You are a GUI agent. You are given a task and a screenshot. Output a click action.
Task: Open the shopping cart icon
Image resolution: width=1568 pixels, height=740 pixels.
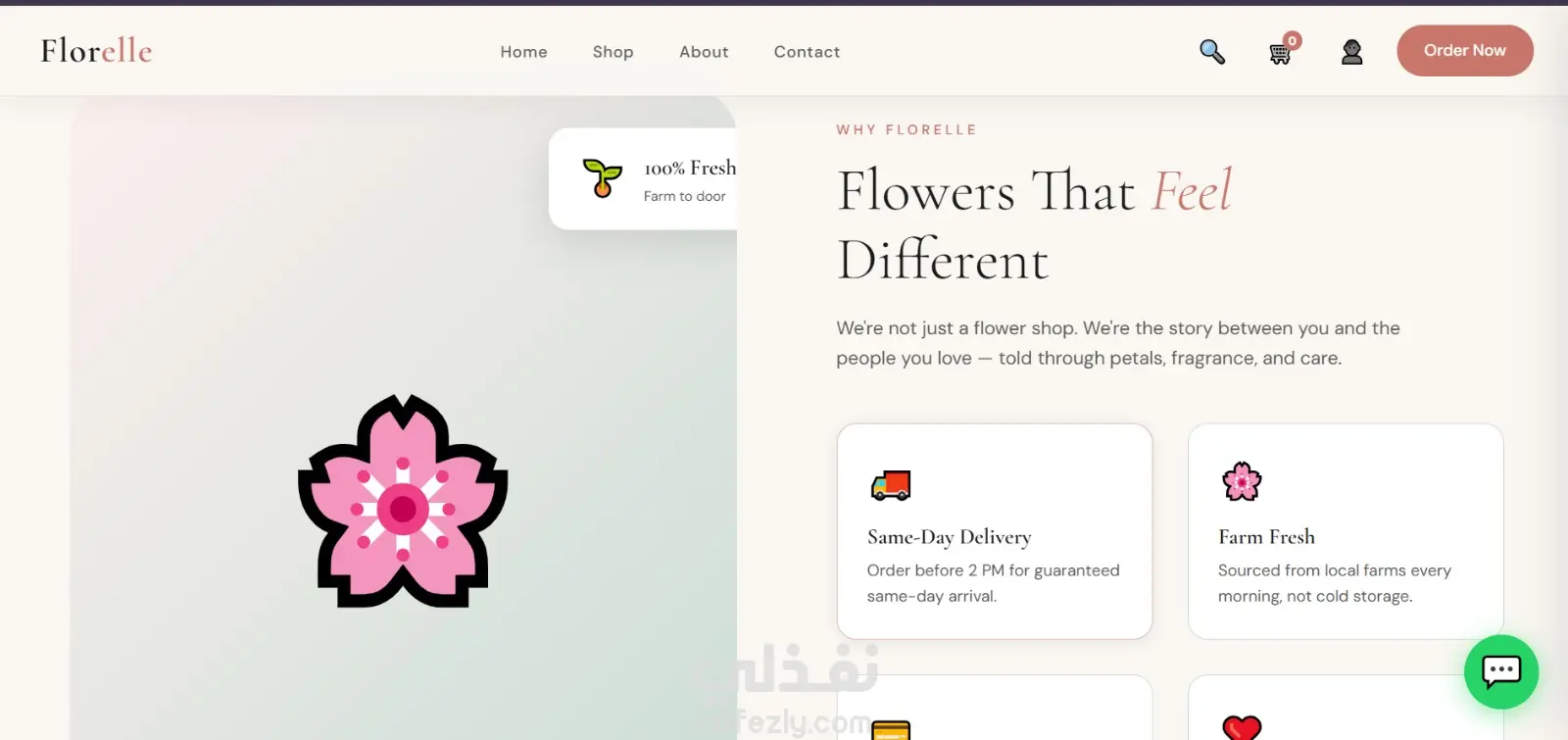pos(1280,54)
